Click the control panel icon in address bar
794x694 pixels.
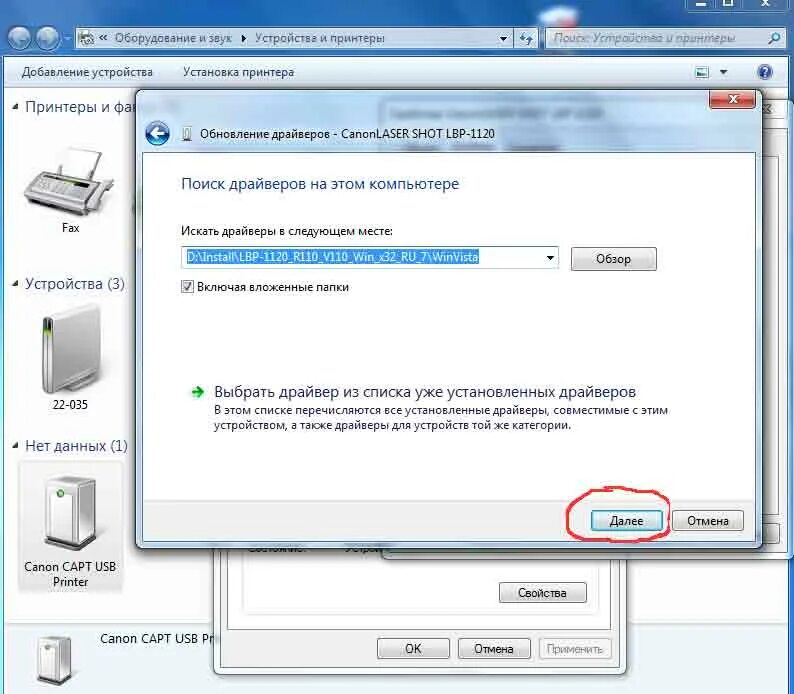pos(87,38)
